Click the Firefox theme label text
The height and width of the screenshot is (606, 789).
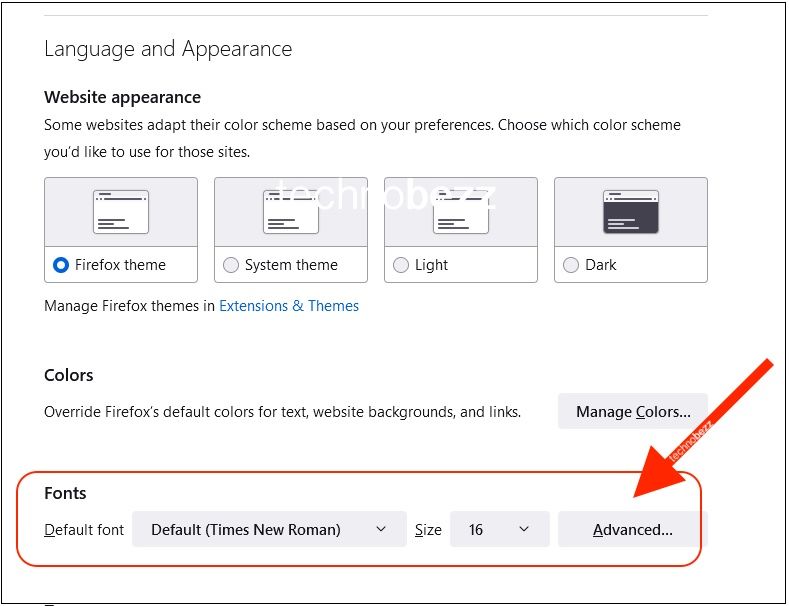(120, 265)
